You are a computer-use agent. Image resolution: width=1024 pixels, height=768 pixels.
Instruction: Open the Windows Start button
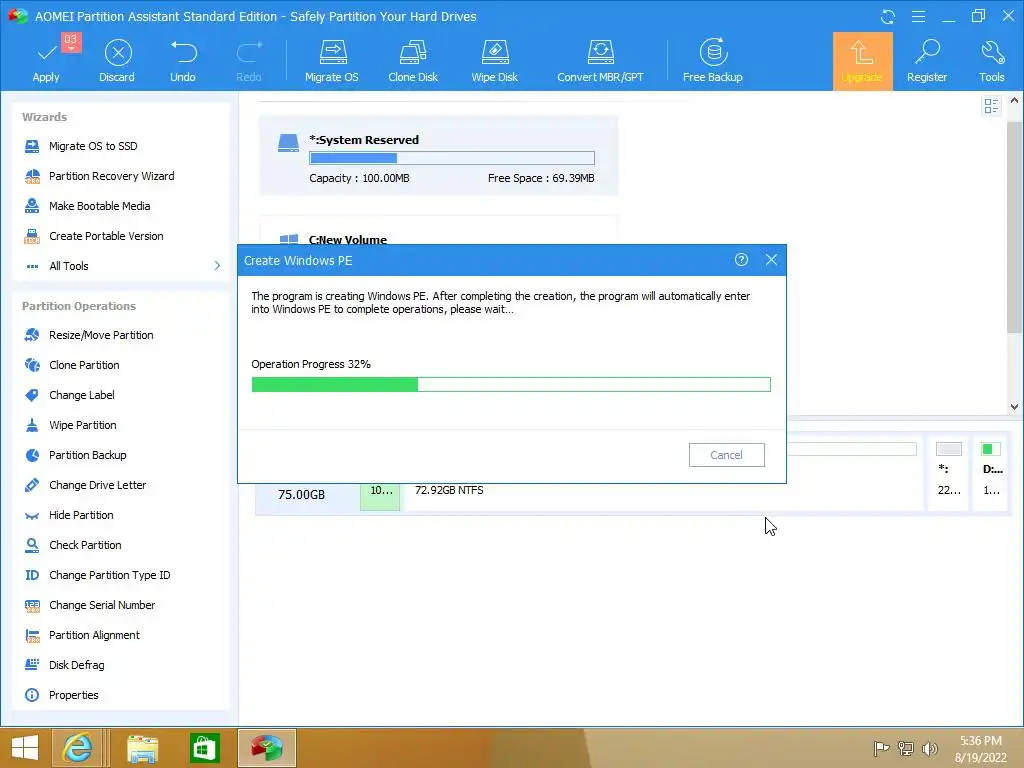tap(25, 748)
